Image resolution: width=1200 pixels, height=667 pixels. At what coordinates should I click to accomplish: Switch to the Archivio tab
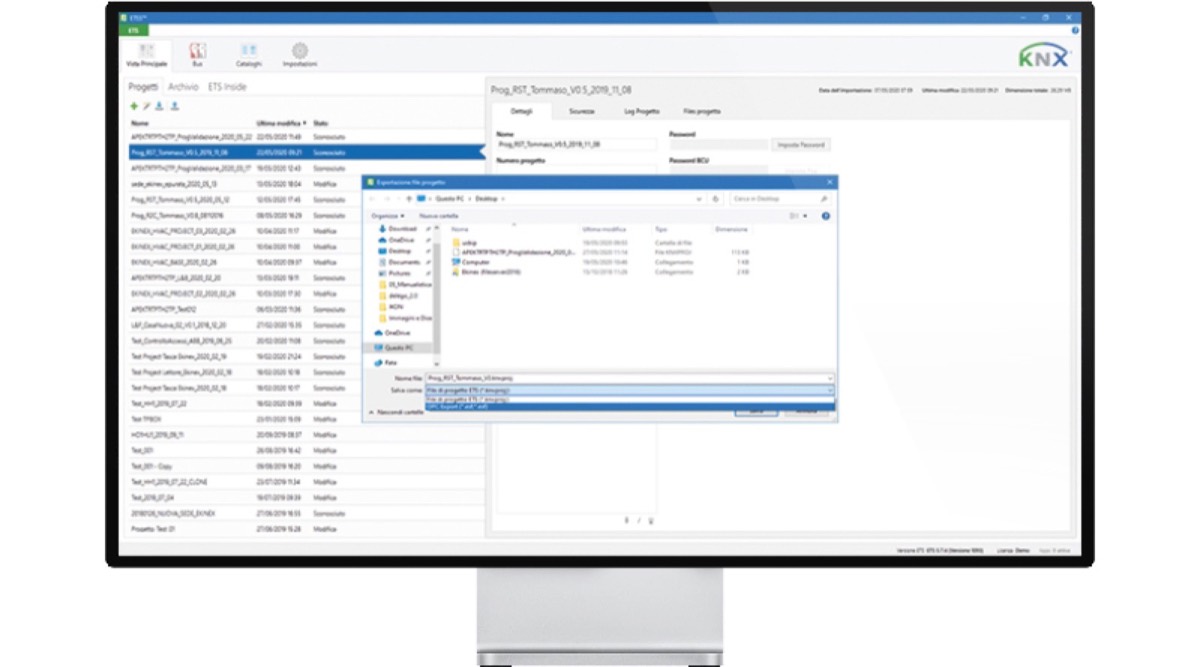pyautogui.click(x=183, y=88)
